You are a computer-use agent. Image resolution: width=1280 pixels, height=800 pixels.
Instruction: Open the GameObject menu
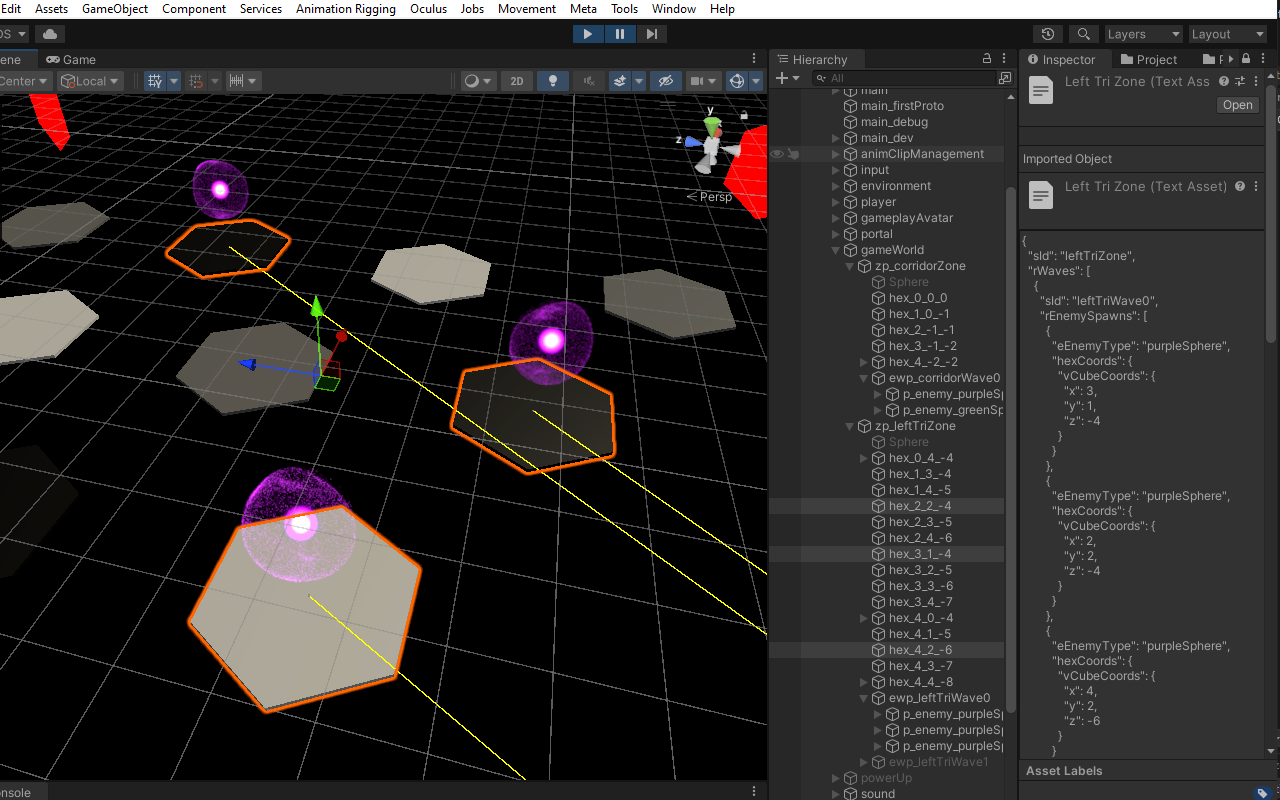(x=115, y=9)
